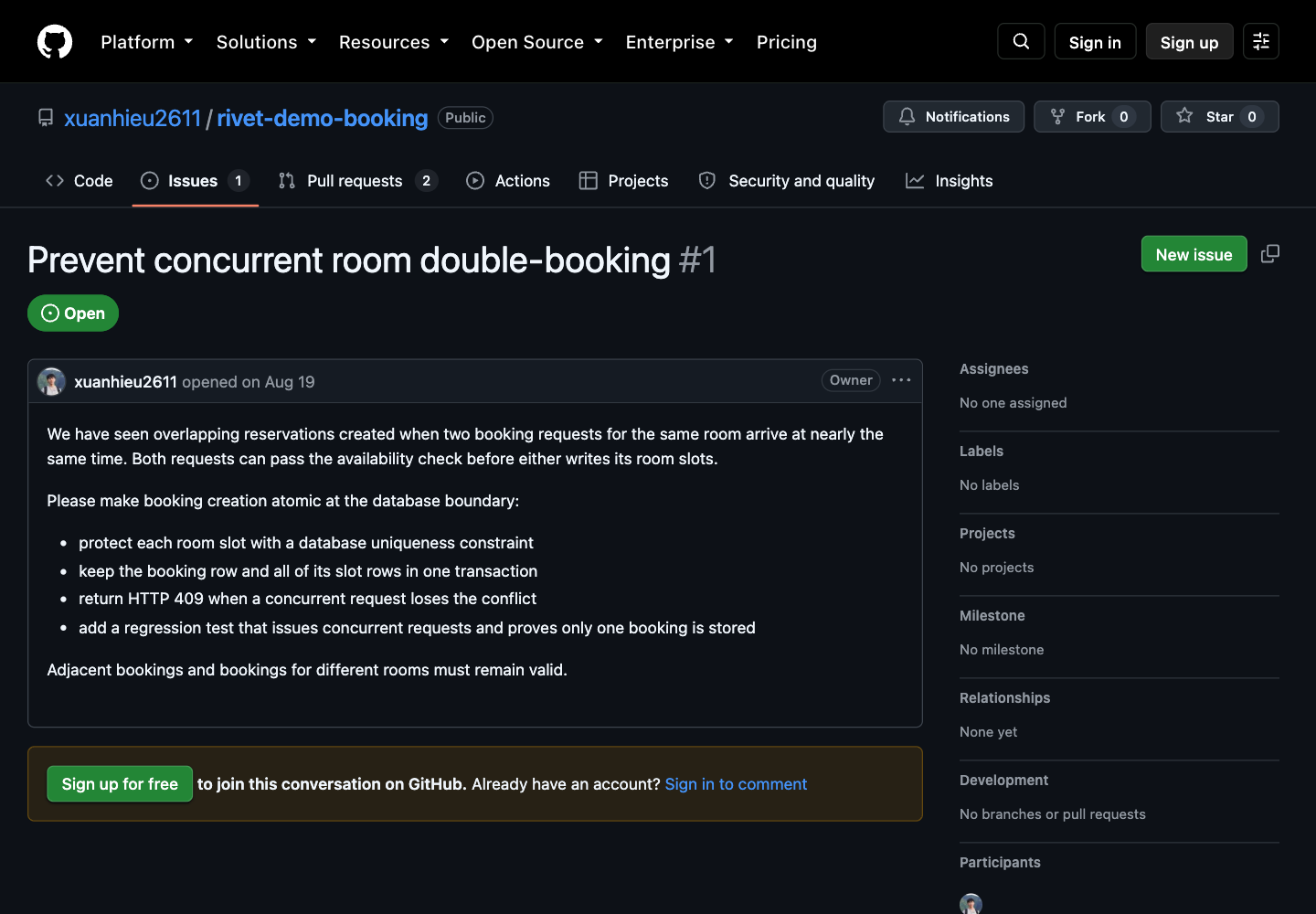Go to the GitHub homepage logo
This screenshot has height=914, width=1316.
tap(55, 42)
